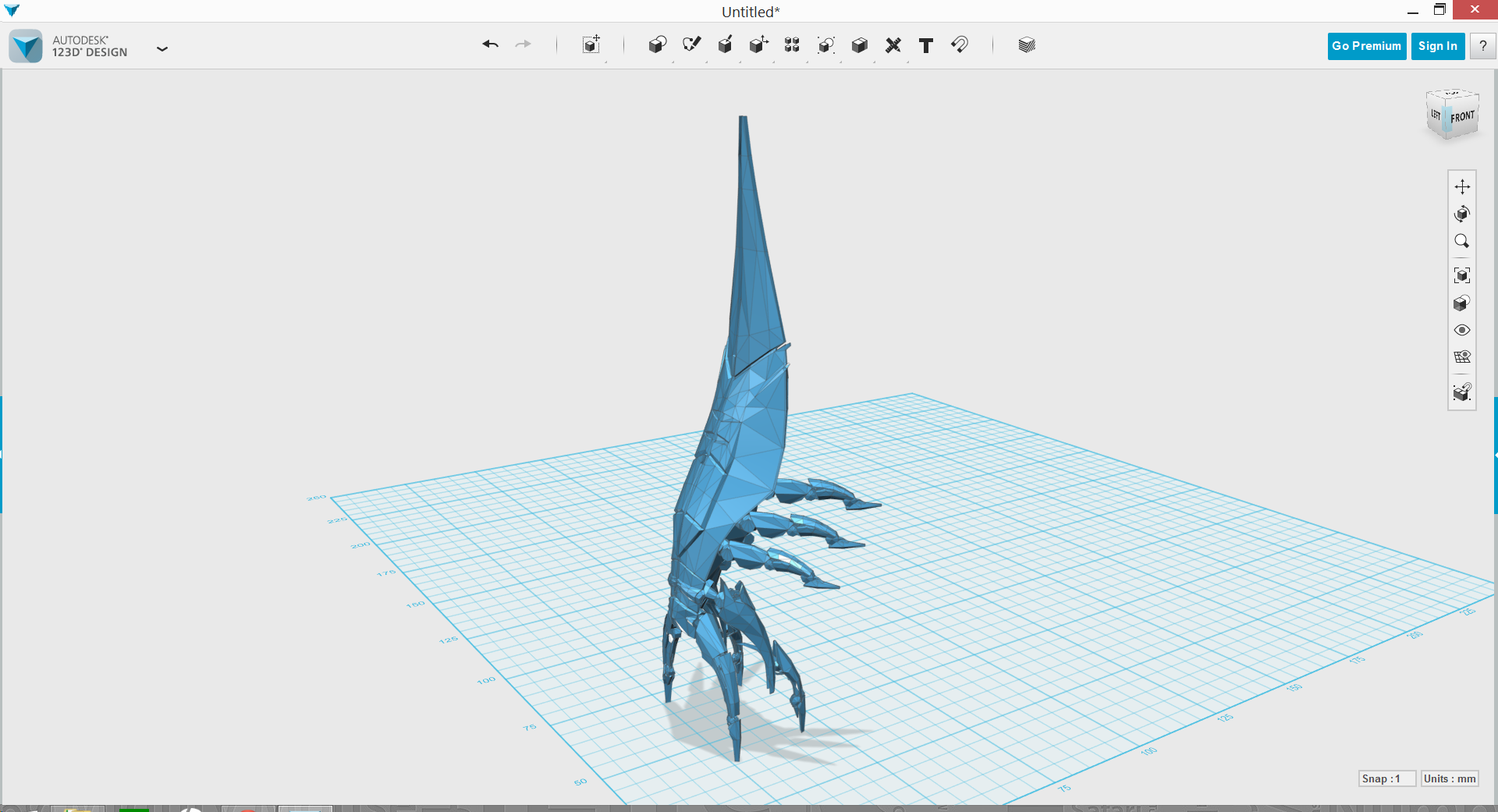Change the display style cube option
1498x812 pixels.
point(1462,303)
